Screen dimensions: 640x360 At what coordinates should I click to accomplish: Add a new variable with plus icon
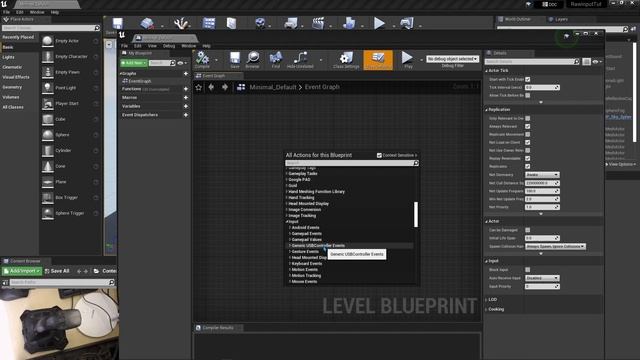pos(186,106)
